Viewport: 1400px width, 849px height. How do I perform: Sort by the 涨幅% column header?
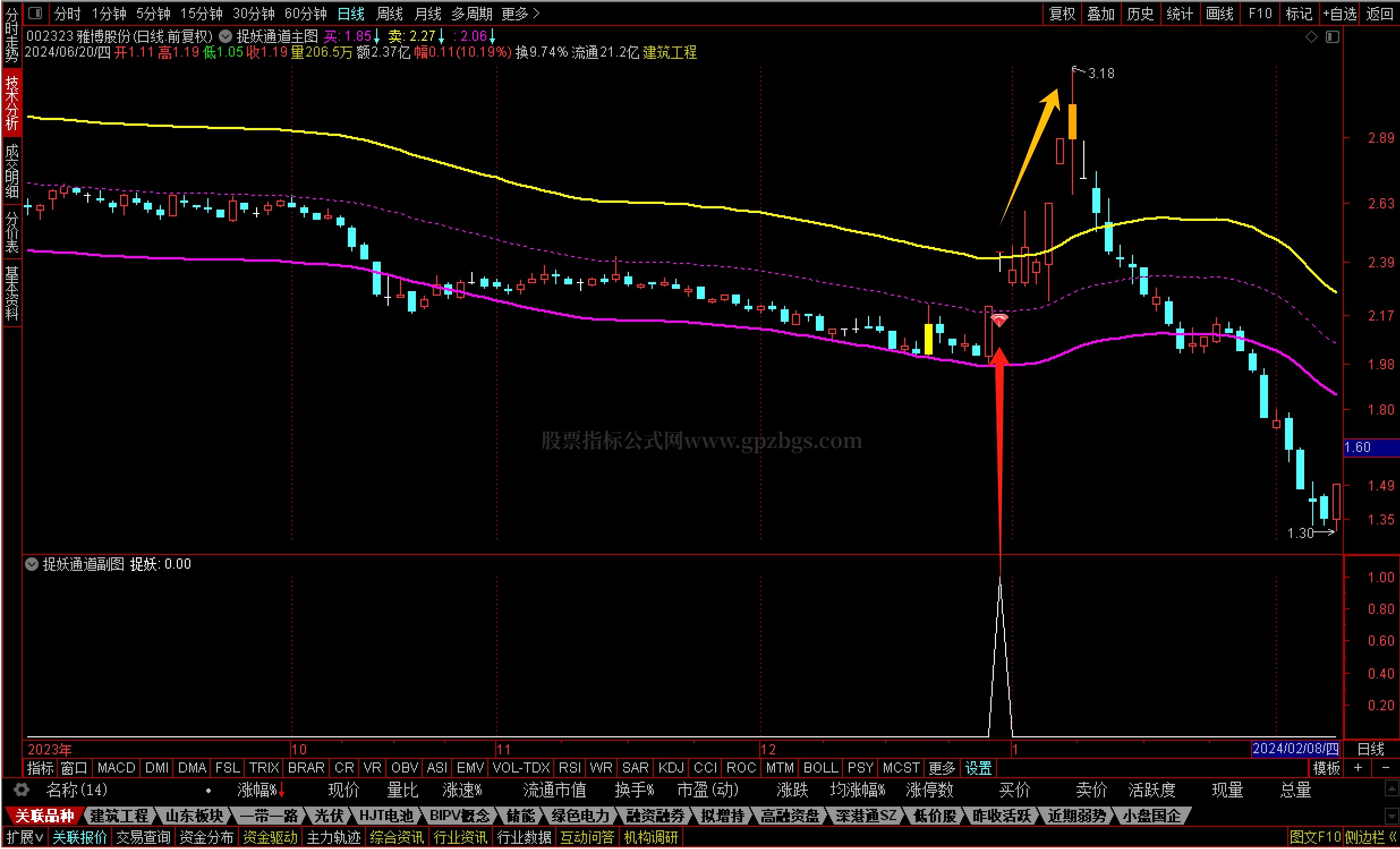[x=258, y=790]
